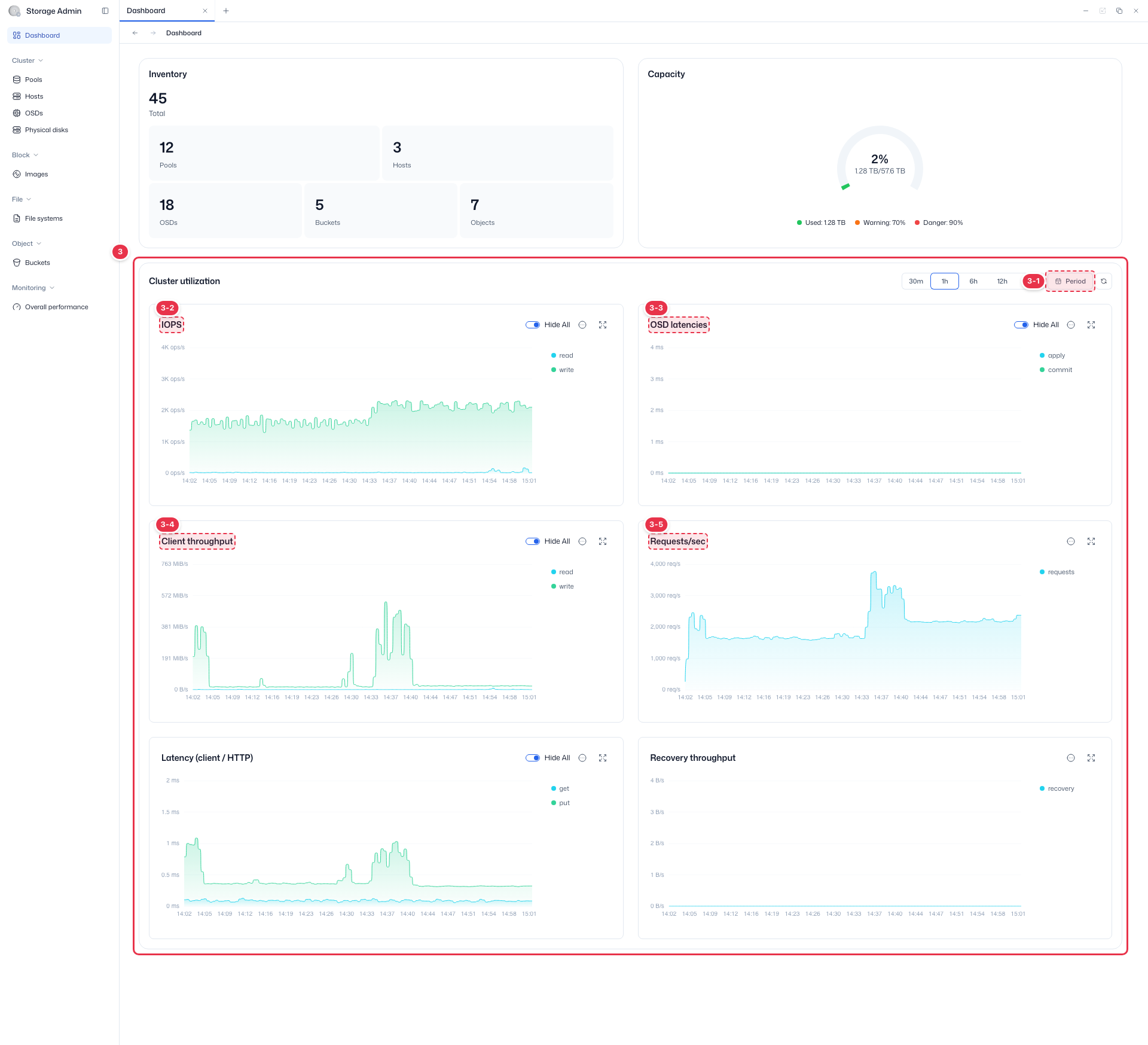Collapse the sidebar panel icon
Image resolution: width=1148 pixels, height=1045 pixels.
(105, 11)
